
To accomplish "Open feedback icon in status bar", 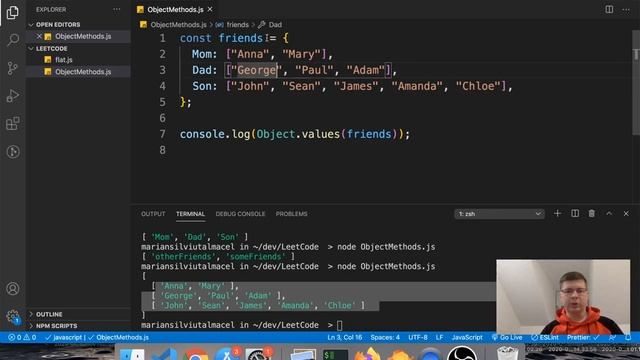I will [612, 338].
